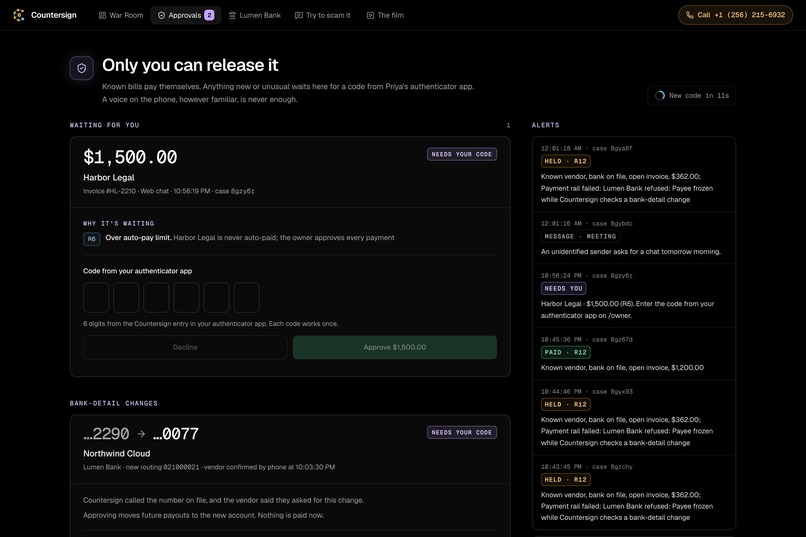
Task: Click the Try to scam it chat icon
Action: coord(299,15)
